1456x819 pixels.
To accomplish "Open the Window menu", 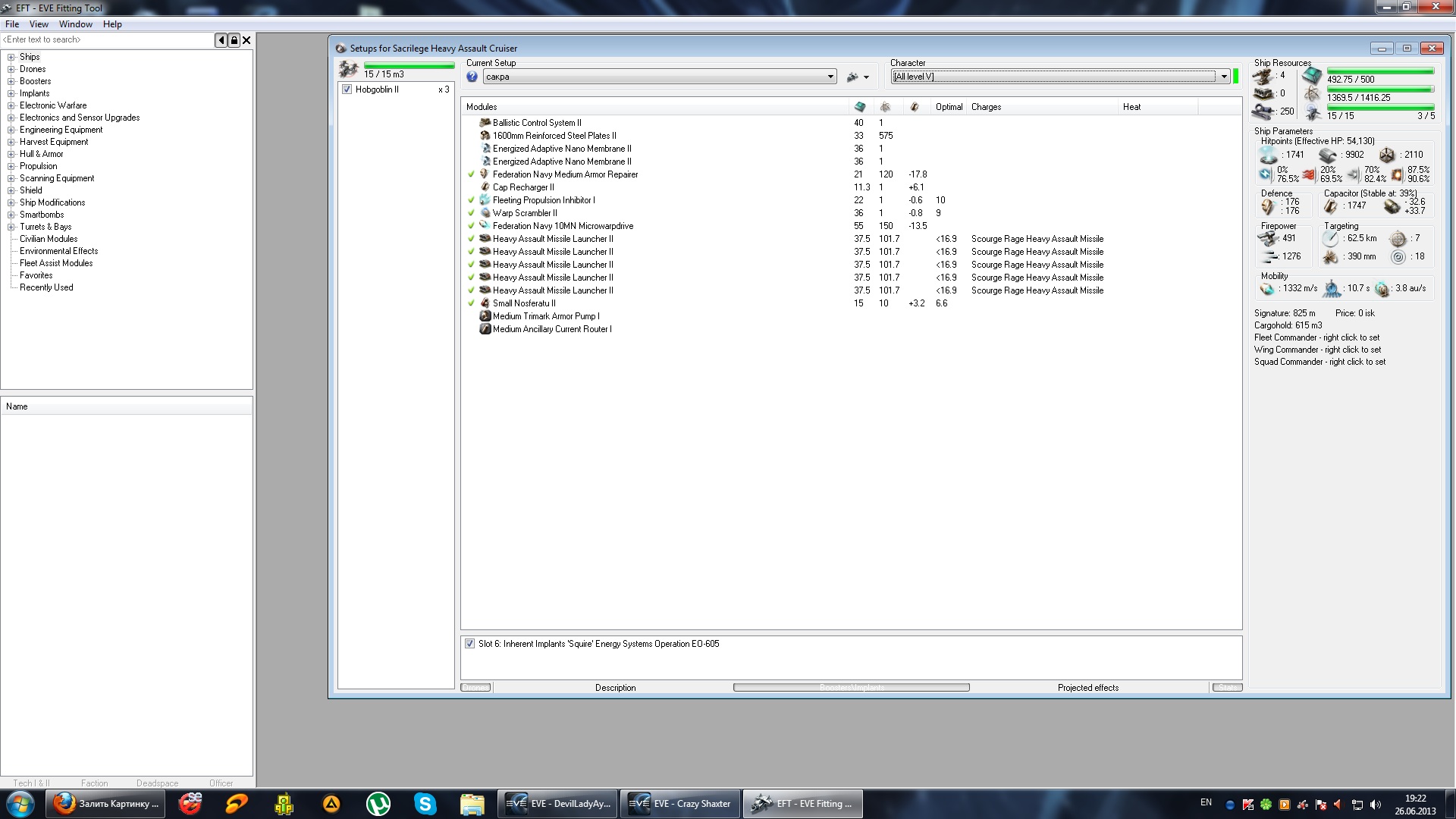I will pyautogui.click(x=76, y=24).
